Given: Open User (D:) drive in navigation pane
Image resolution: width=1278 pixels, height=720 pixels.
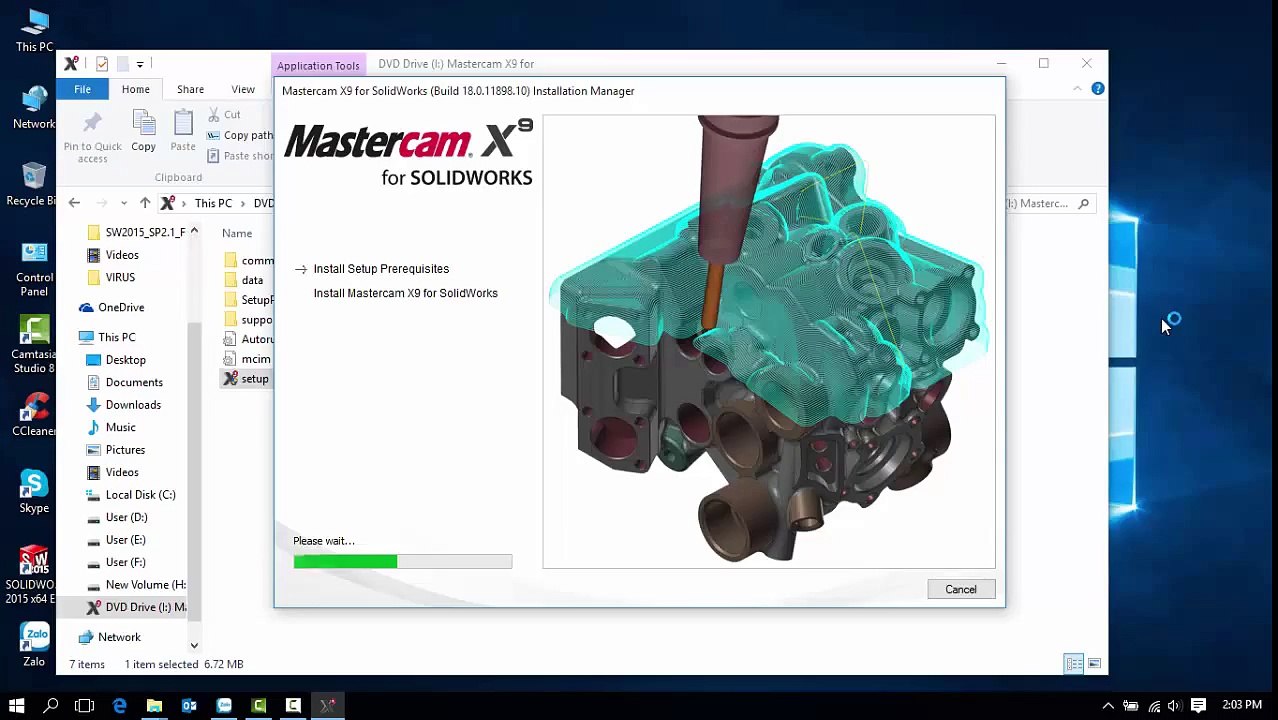Looking at the screenshot, I should [x=117, y=517].
